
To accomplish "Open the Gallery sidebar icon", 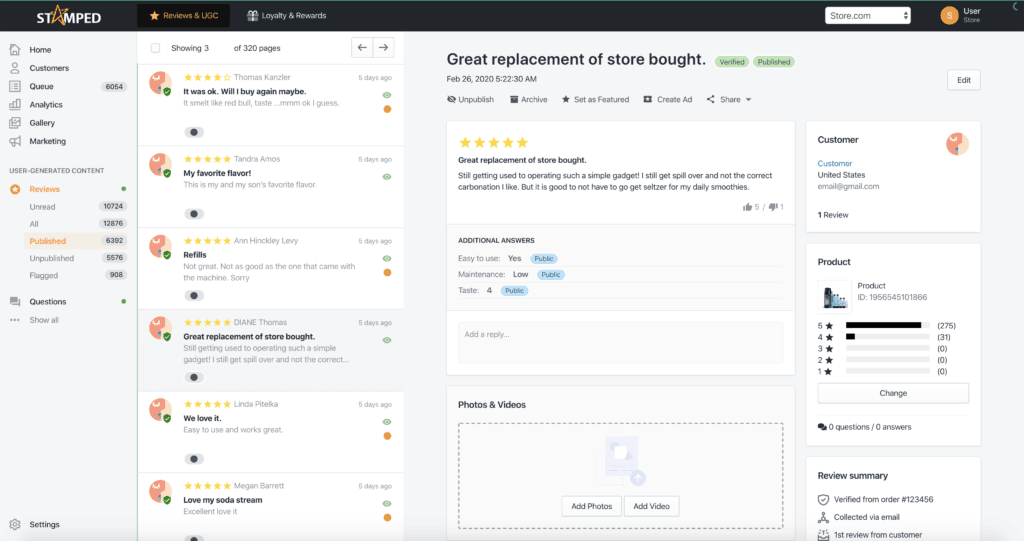I will click(15, 123).
